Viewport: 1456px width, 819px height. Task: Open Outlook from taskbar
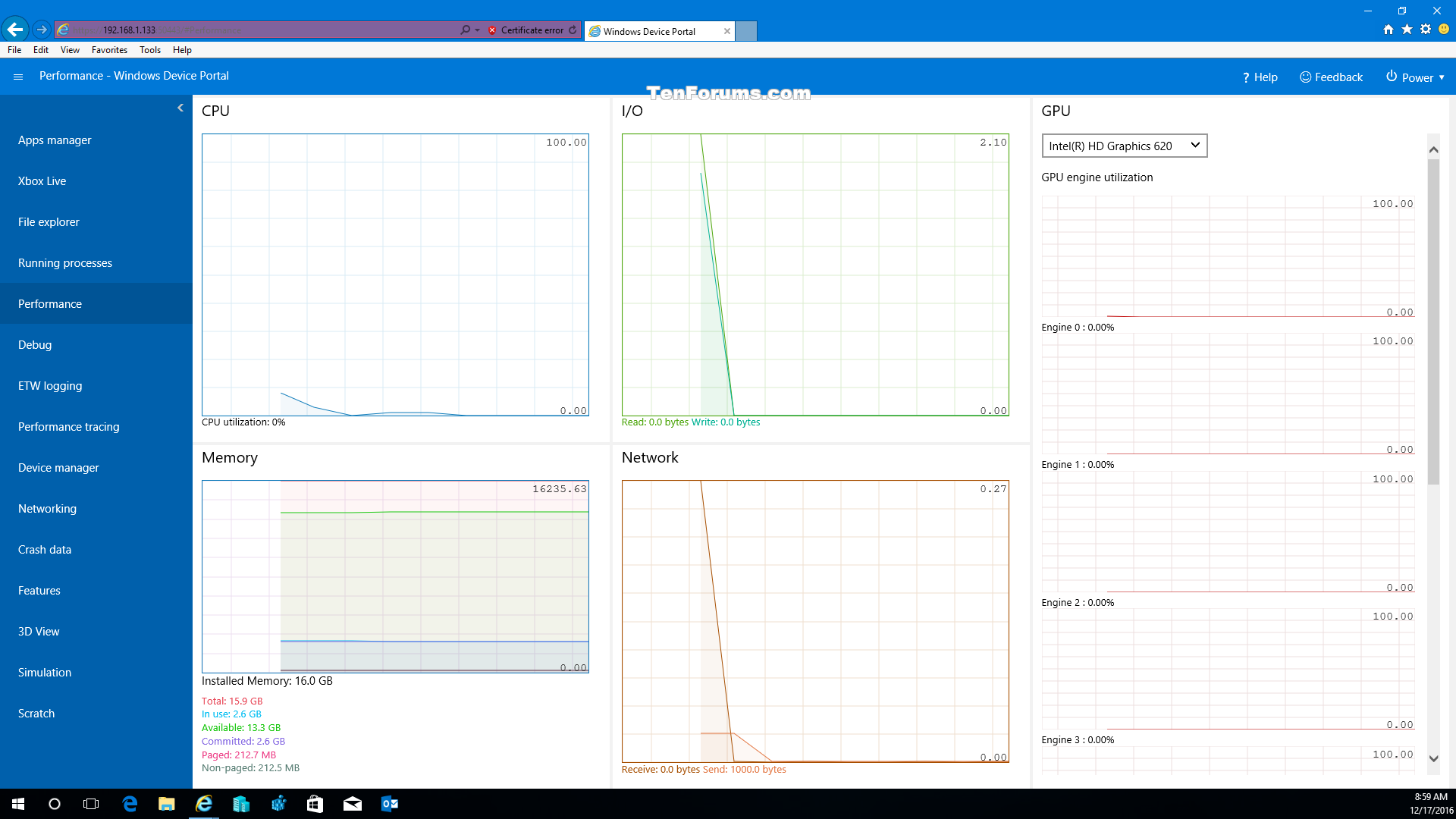389,804
